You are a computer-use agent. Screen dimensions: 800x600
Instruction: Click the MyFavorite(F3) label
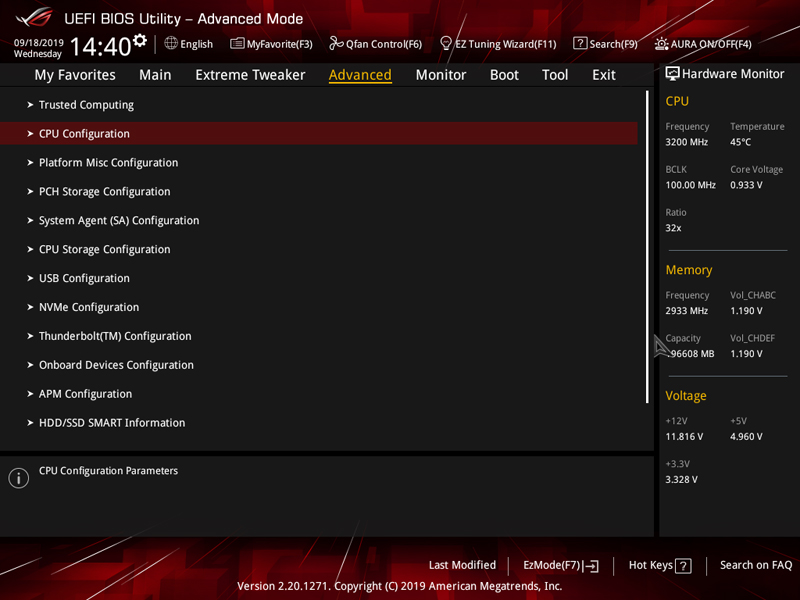pos(280,44)
